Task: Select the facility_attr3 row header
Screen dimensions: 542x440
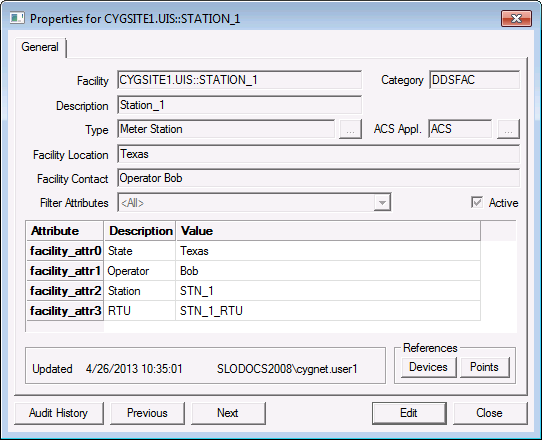Action: tap(65, 311)
